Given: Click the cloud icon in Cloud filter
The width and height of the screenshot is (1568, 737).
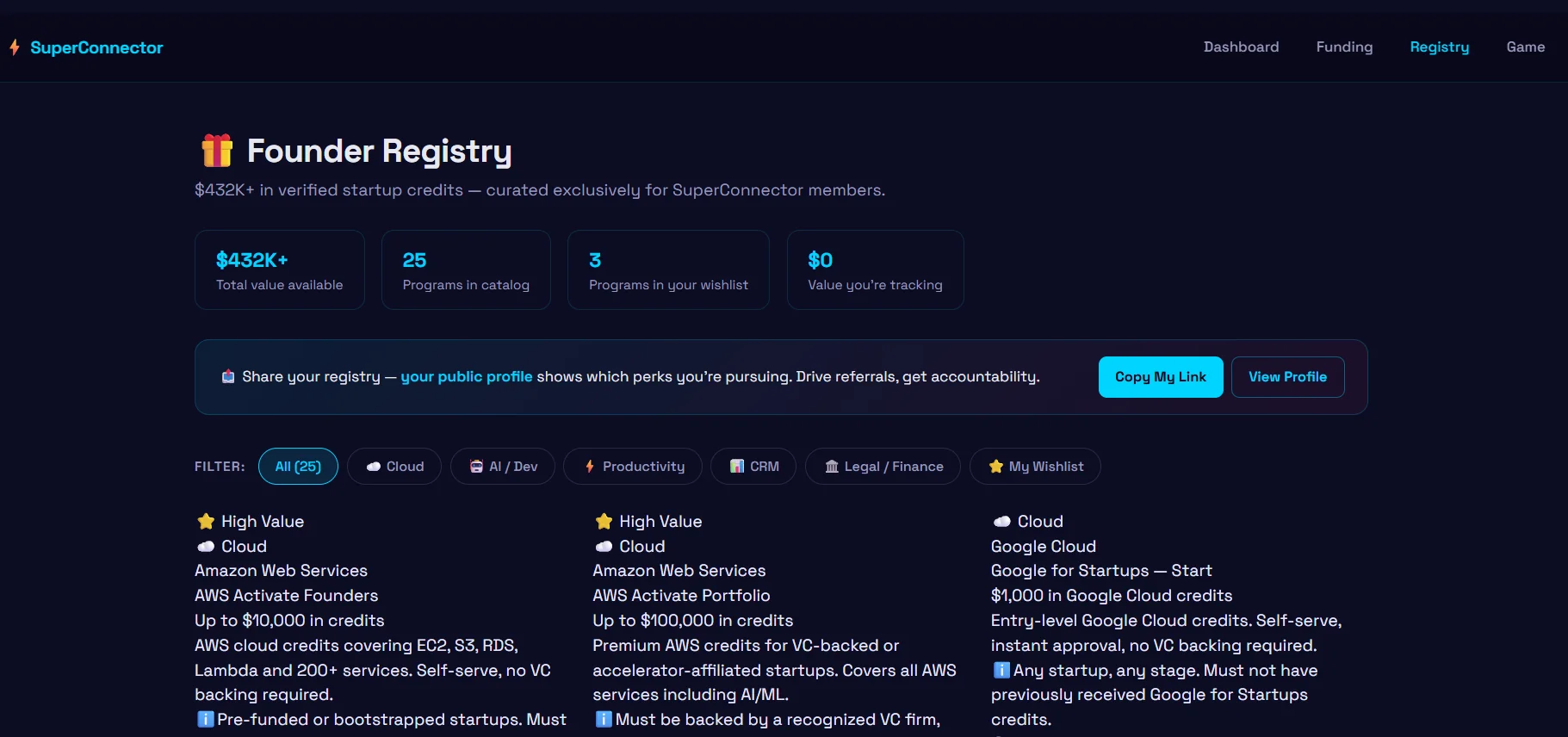Looking at the screenshot, I should [x=374, y=467].
